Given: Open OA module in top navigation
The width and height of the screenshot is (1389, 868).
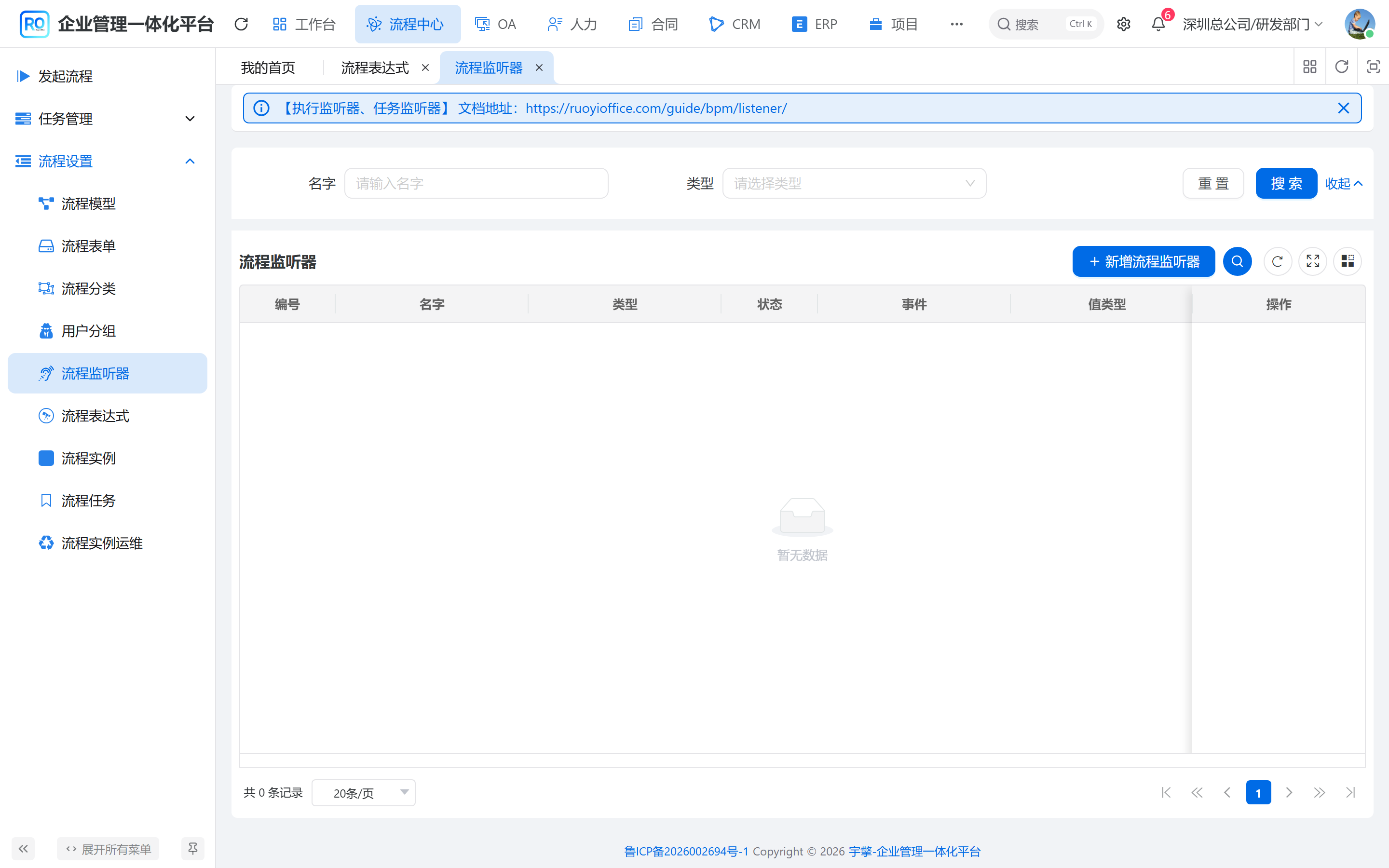Looking at the screenshot, I should coord(496,24).
